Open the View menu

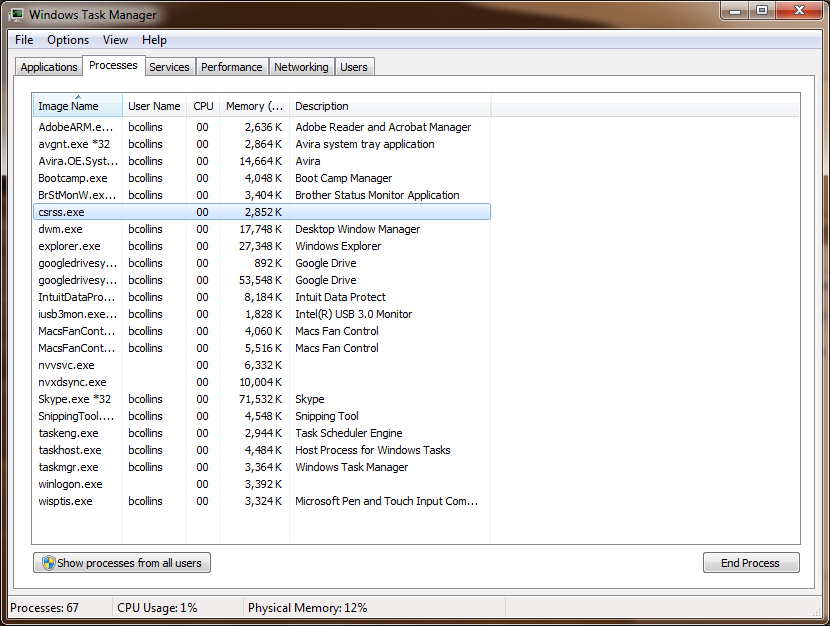click(115, 40)
